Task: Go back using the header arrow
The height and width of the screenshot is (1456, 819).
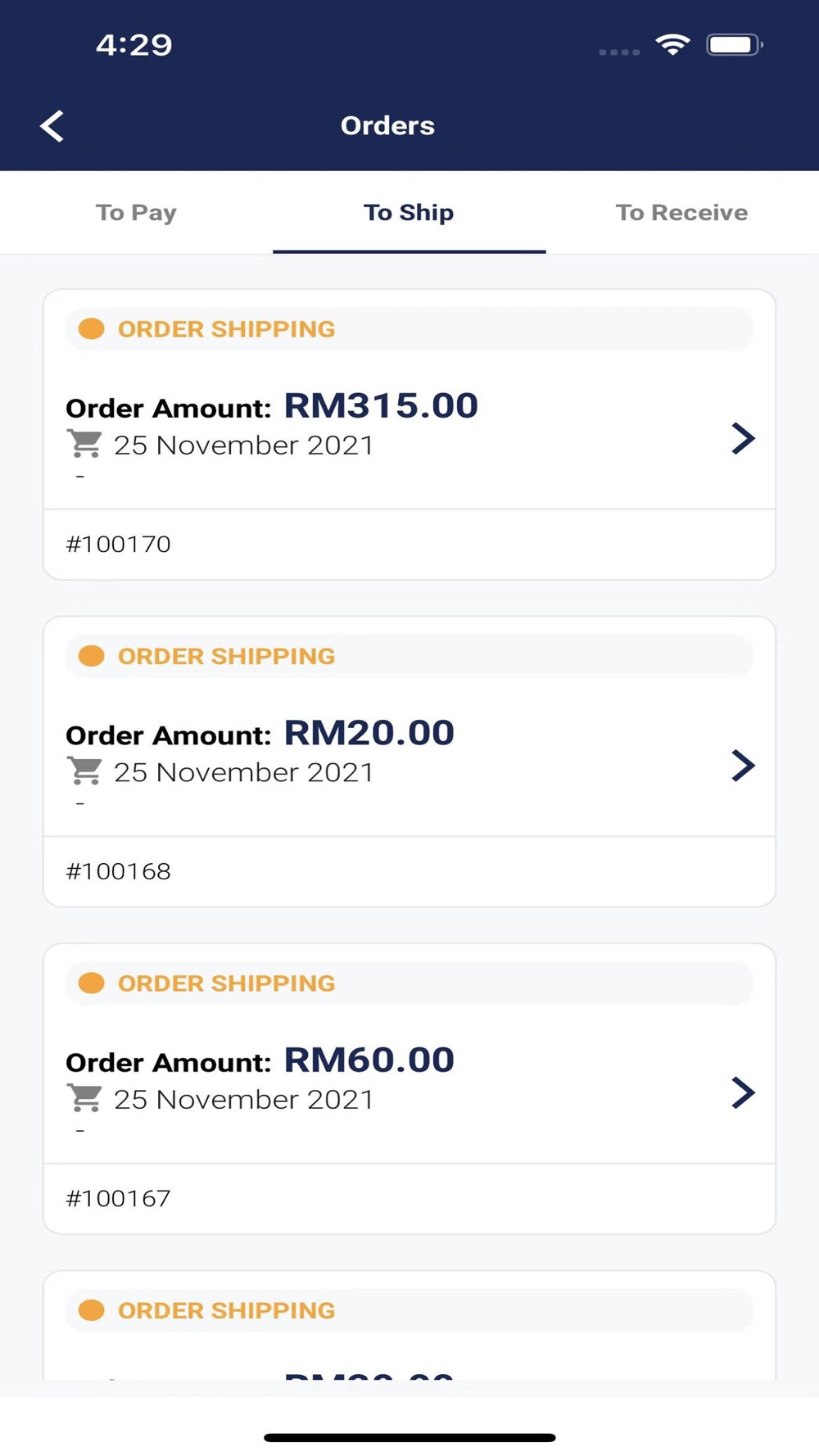Action: click(x=52, y=126)
